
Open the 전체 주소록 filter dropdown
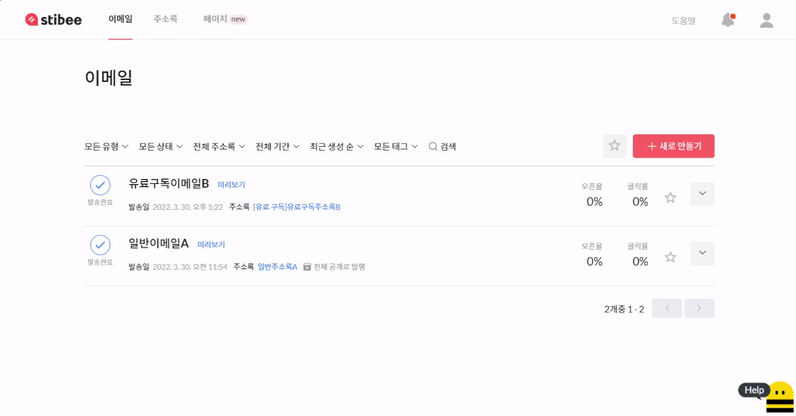pyautogui.click(x=218, y=147)
